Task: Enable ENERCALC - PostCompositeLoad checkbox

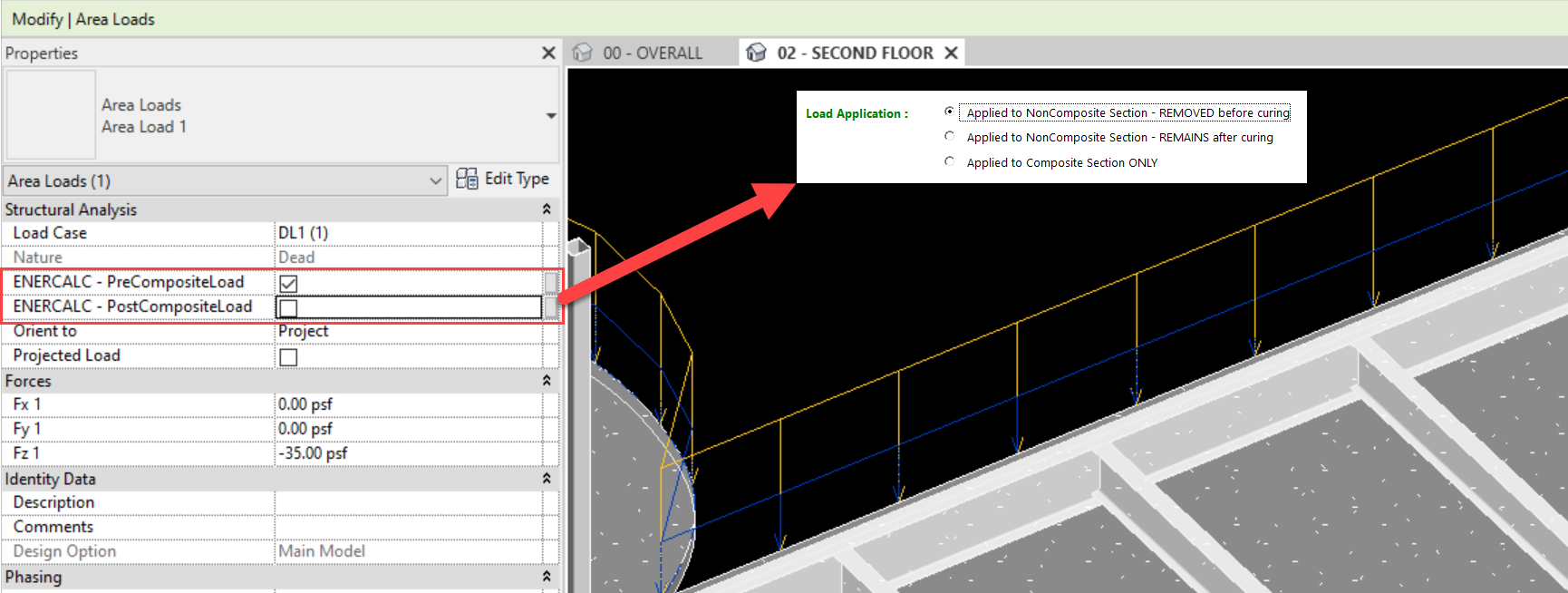Action: pos(289,307)
